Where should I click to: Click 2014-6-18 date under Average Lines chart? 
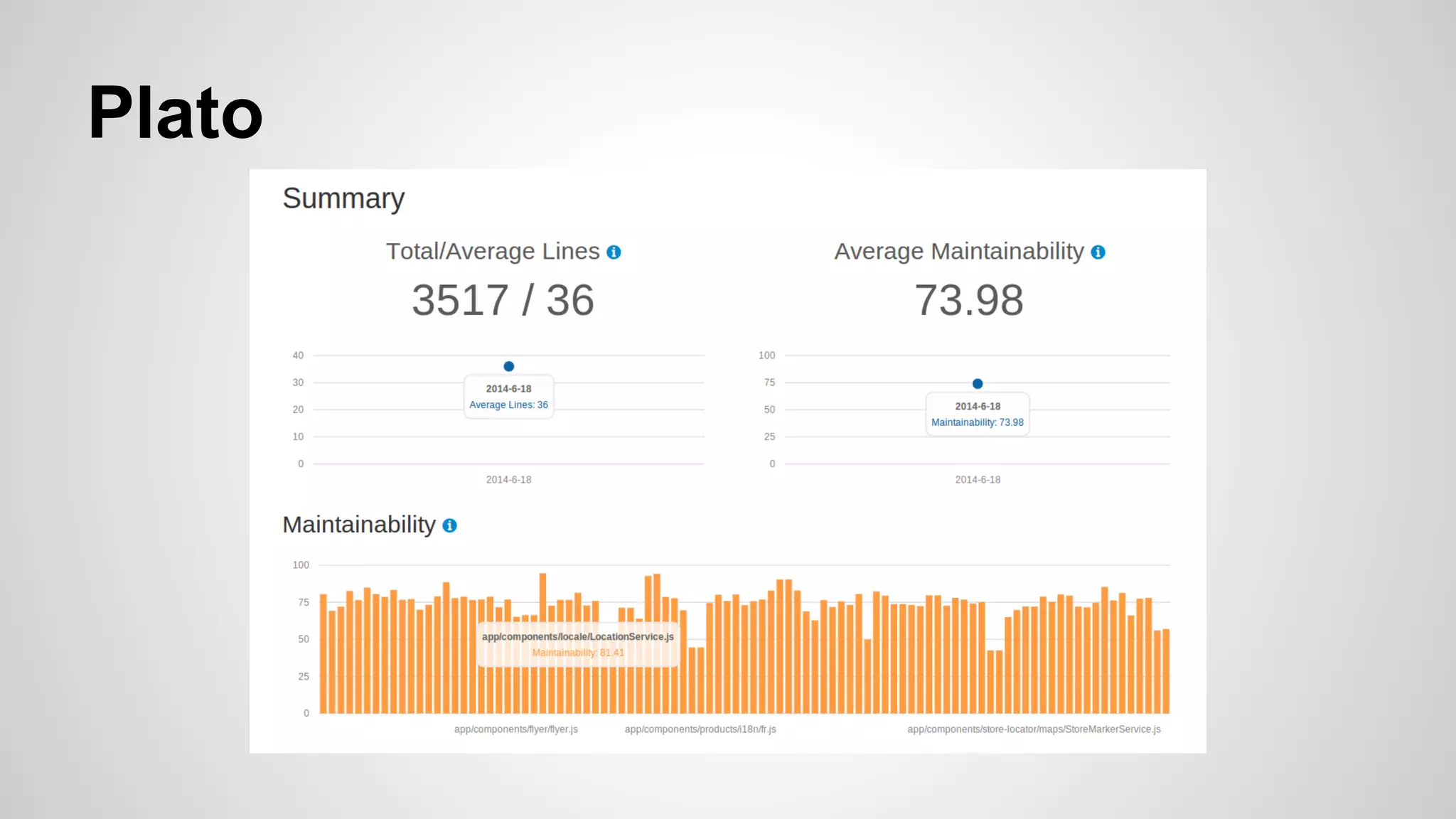pyautogui.click(x=508, y=480)
